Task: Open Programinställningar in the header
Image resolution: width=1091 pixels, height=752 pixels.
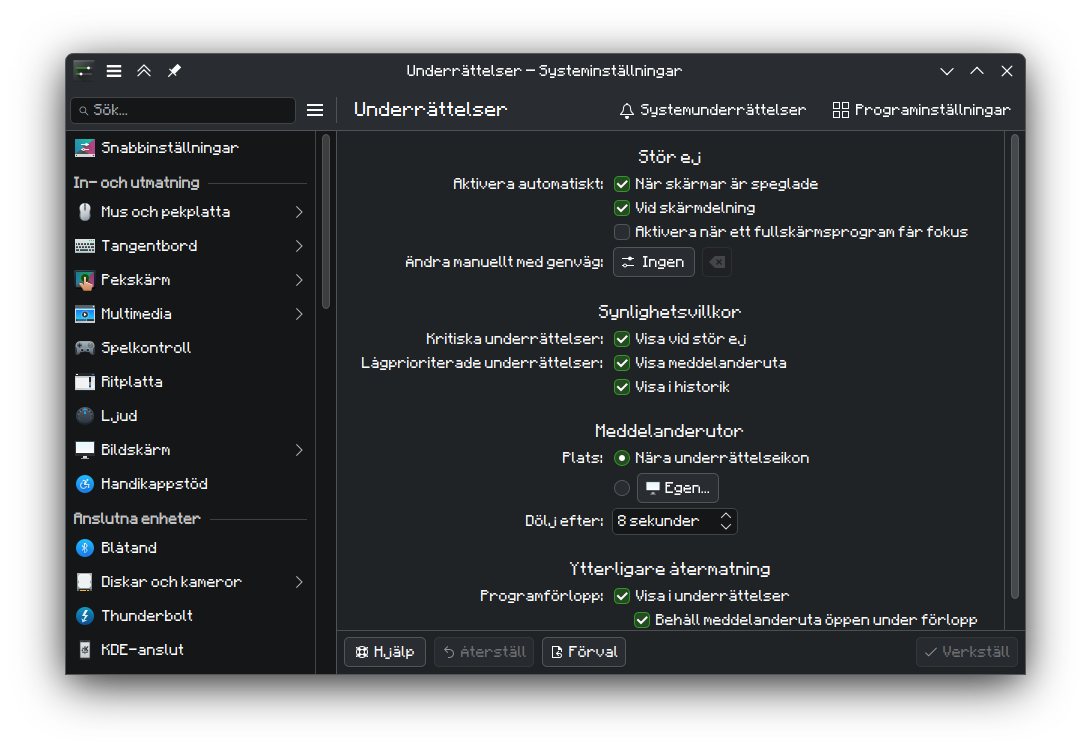Action: pos(921,110)
